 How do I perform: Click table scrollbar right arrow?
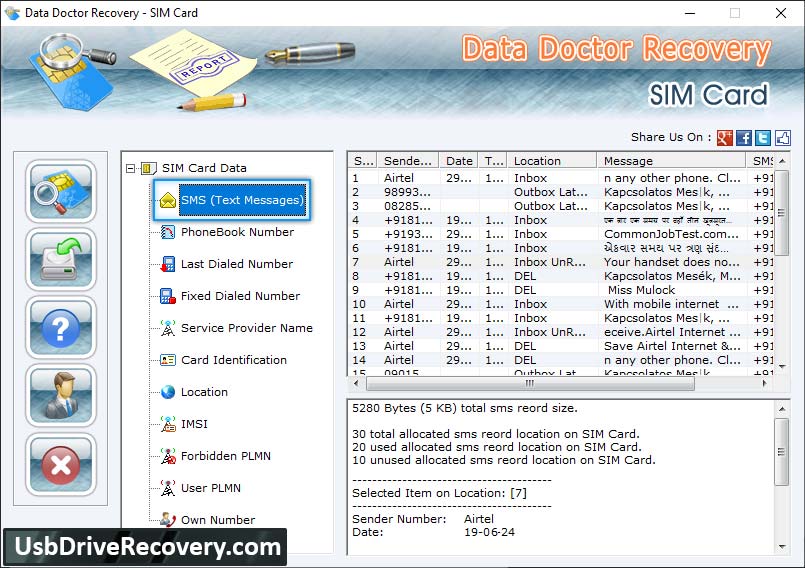[764, 383]
